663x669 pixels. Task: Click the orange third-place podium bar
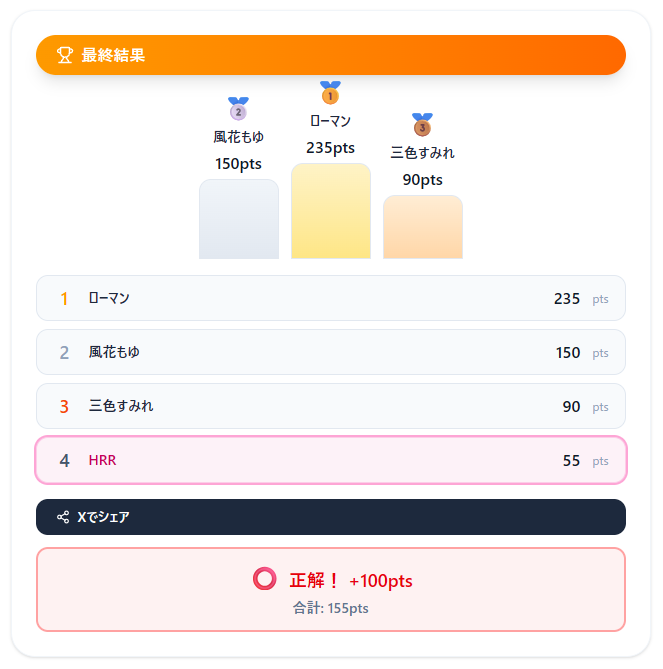point(423,227)
